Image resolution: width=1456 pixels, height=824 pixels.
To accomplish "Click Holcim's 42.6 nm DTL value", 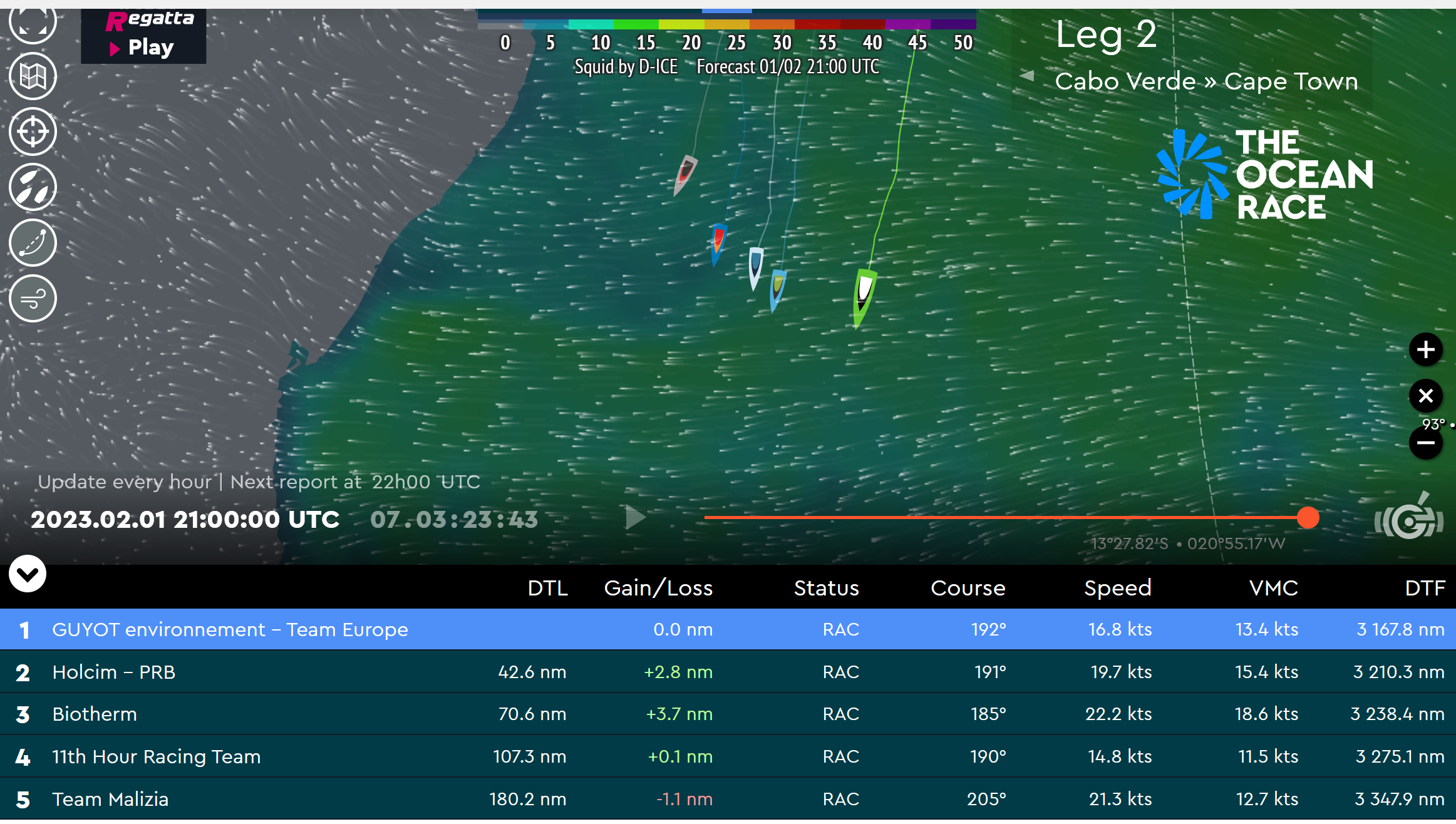I will [532, 672].
